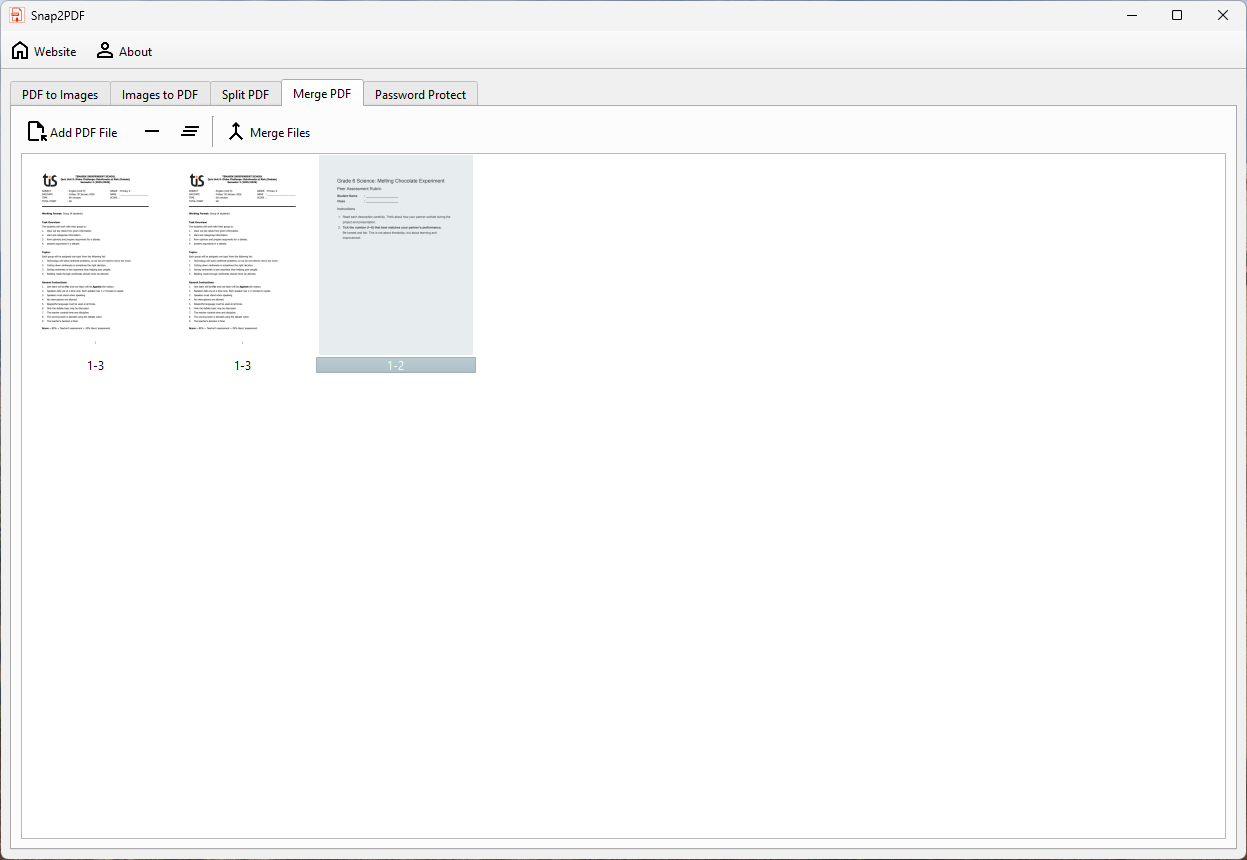This screenshot has width=1247, height=860.
Task: Click the stacked-lines clear list icon
Action: (190, 132)
